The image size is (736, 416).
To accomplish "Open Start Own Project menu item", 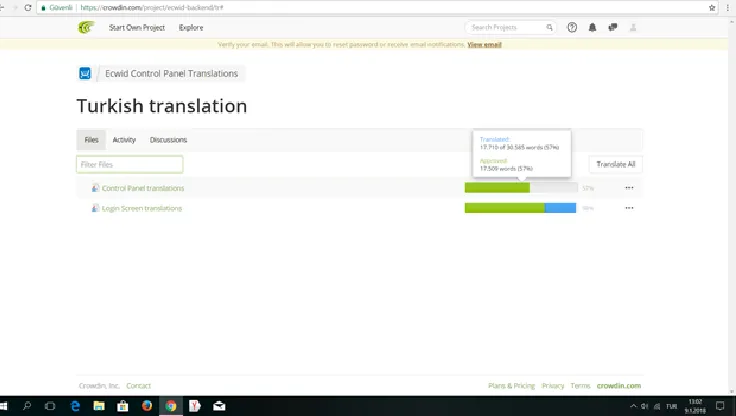I will (137, 28).
